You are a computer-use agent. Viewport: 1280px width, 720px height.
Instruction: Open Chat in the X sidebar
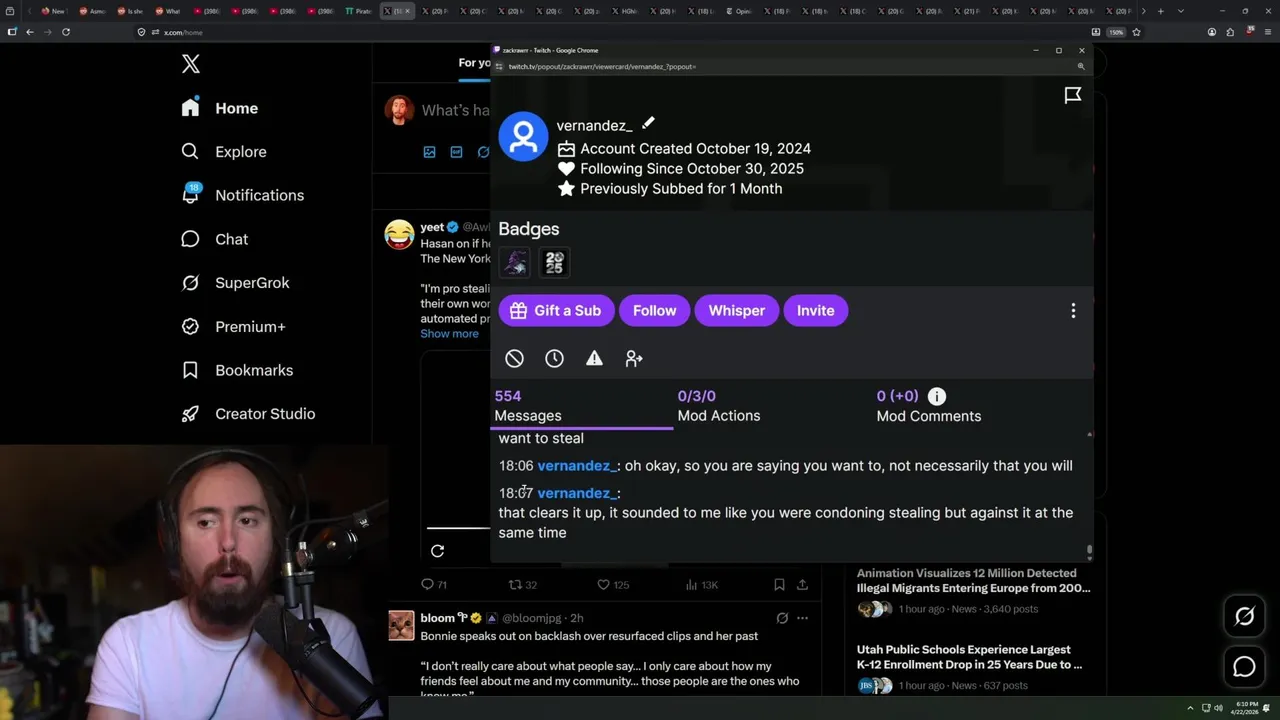click(214, 239)
